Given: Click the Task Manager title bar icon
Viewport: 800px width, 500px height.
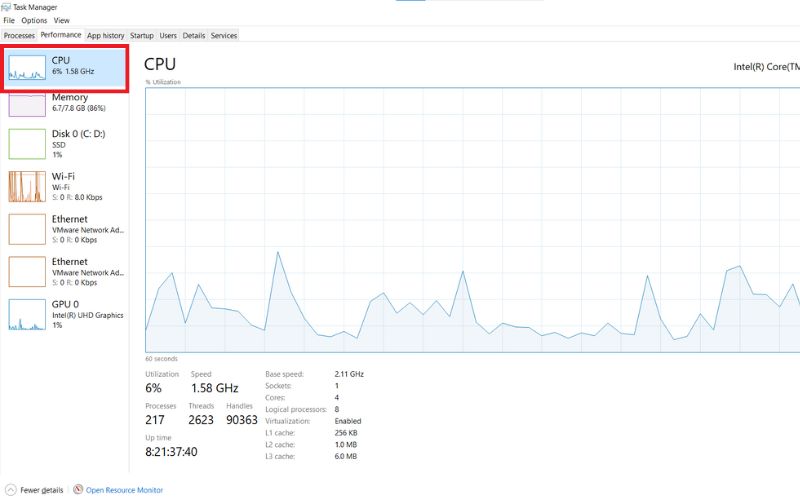Looking at the screenshot, I should 6,7.
